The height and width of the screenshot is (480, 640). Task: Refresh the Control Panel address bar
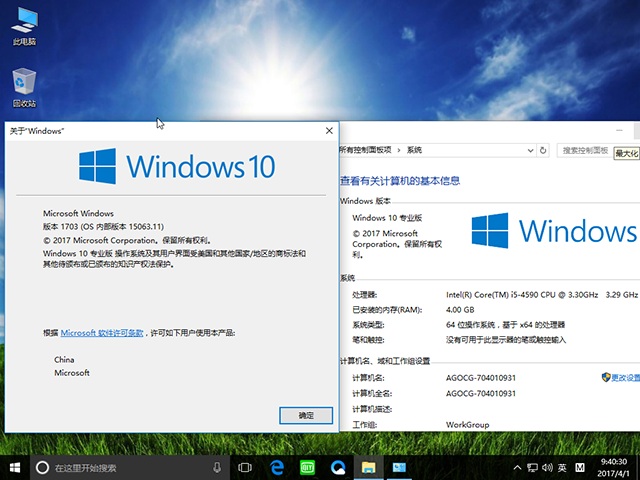[x=543, y=150]
